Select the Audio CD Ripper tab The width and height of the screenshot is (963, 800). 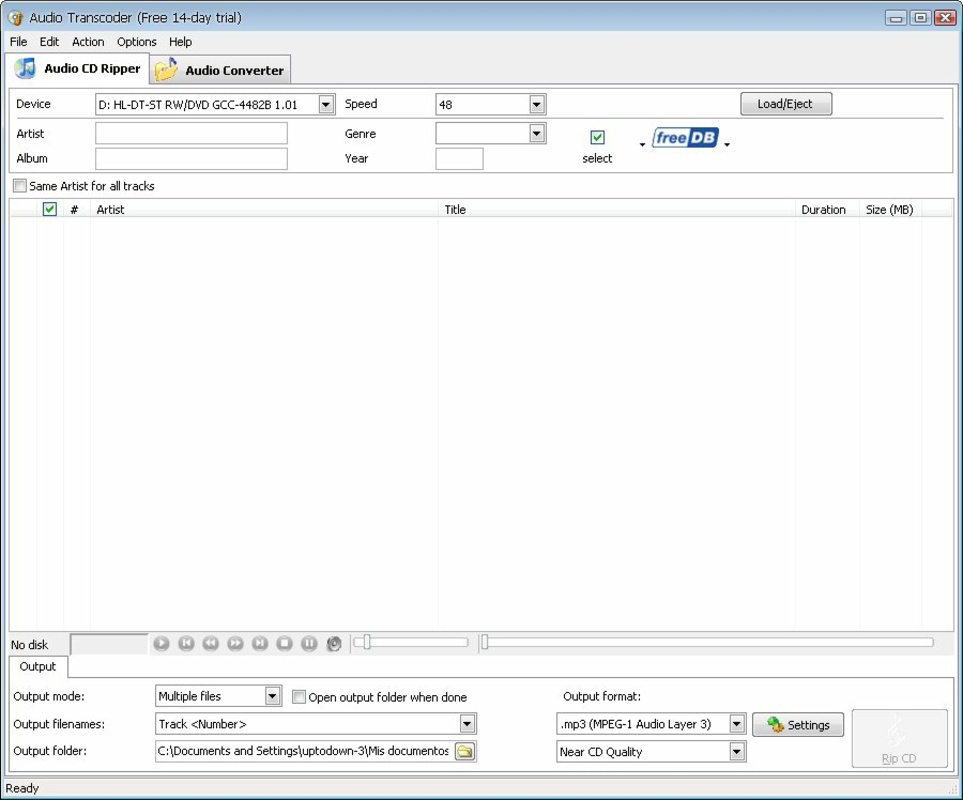pos(77,68)
